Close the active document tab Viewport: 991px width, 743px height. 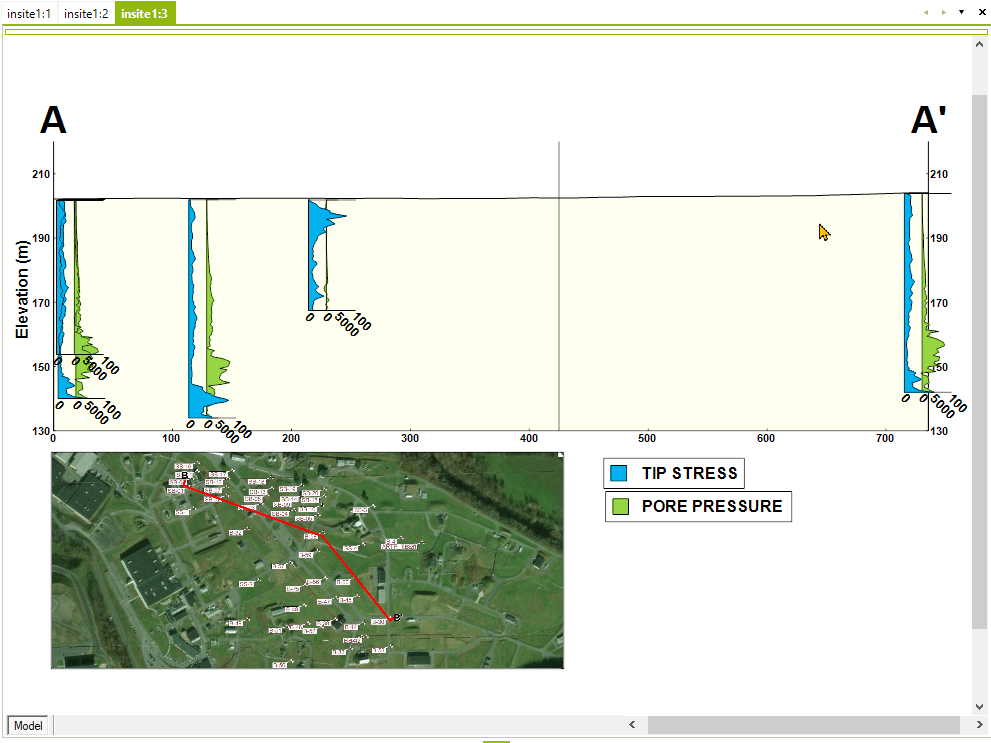980,12
